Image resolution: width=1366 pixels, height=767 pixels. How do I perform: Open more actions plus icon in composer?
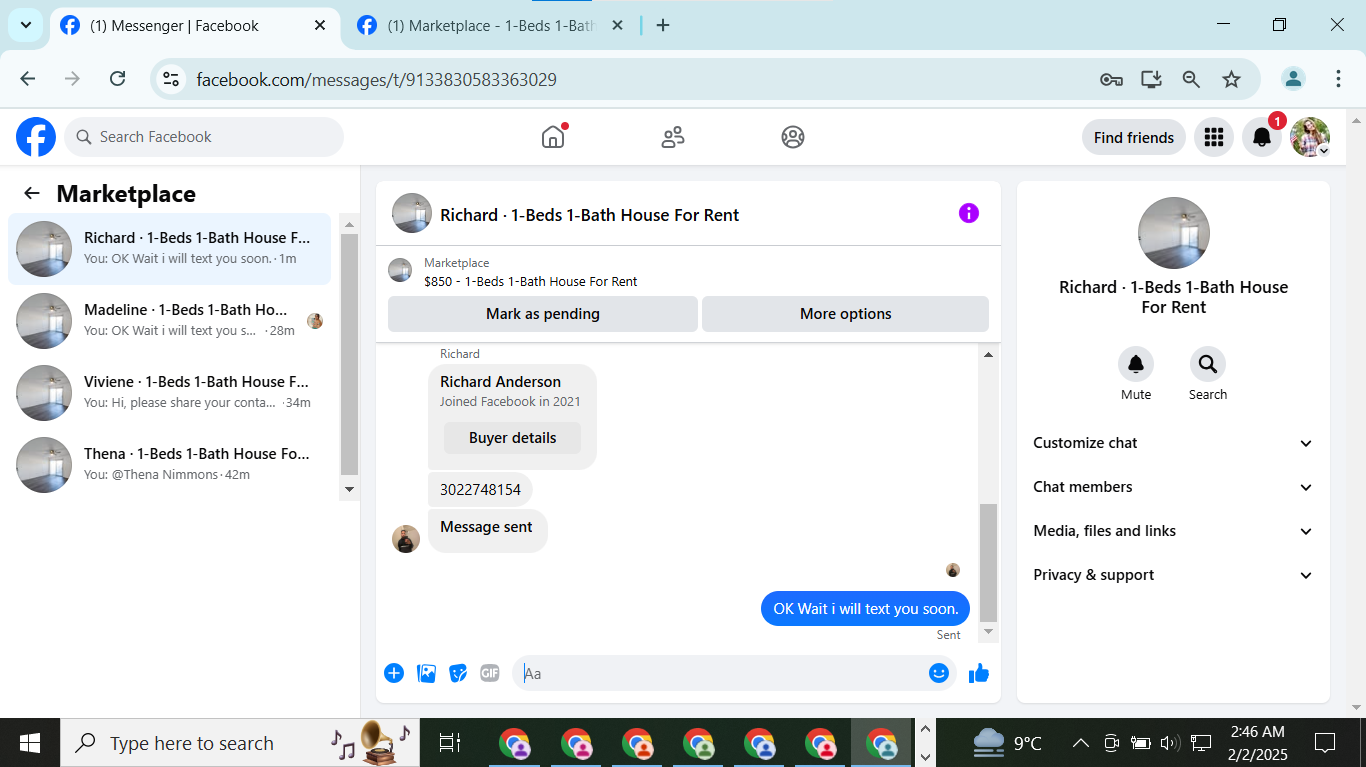[394, 673]
